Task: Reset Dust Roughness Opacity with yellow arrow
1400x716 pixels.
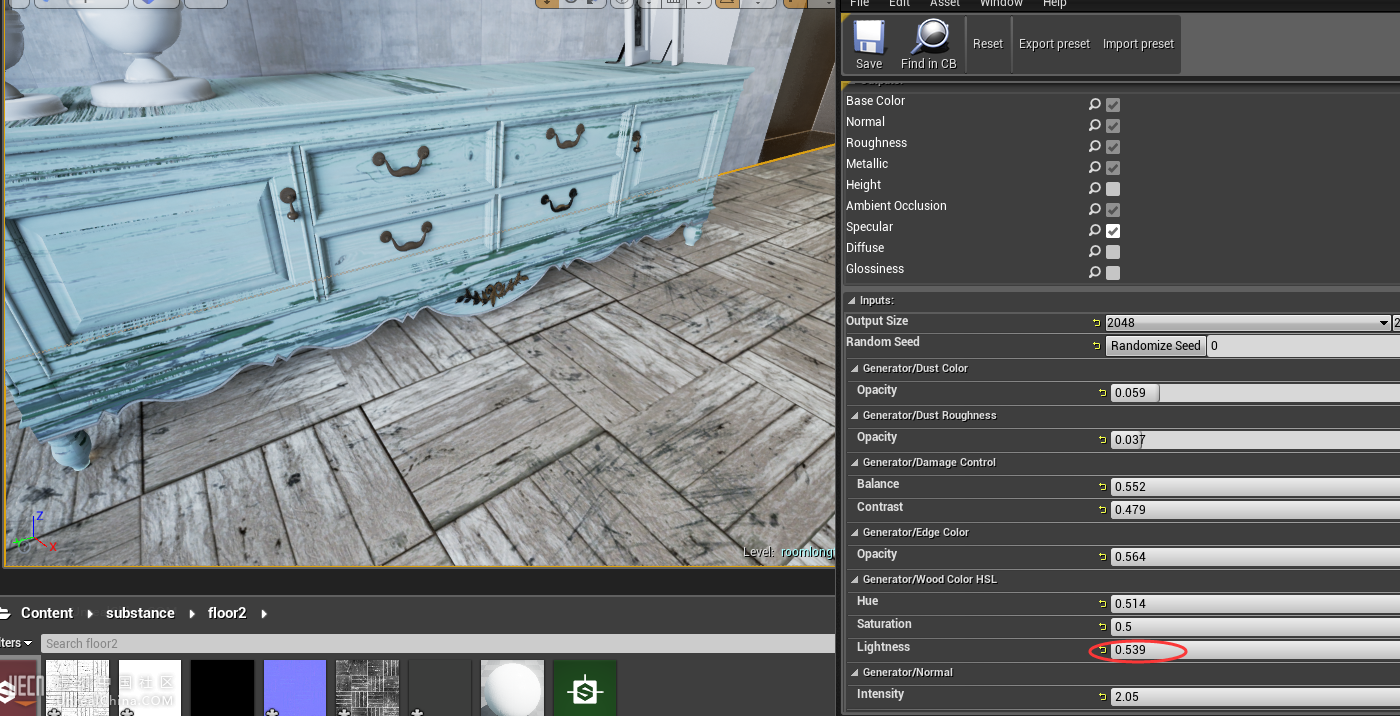Action: [1102, 440]
